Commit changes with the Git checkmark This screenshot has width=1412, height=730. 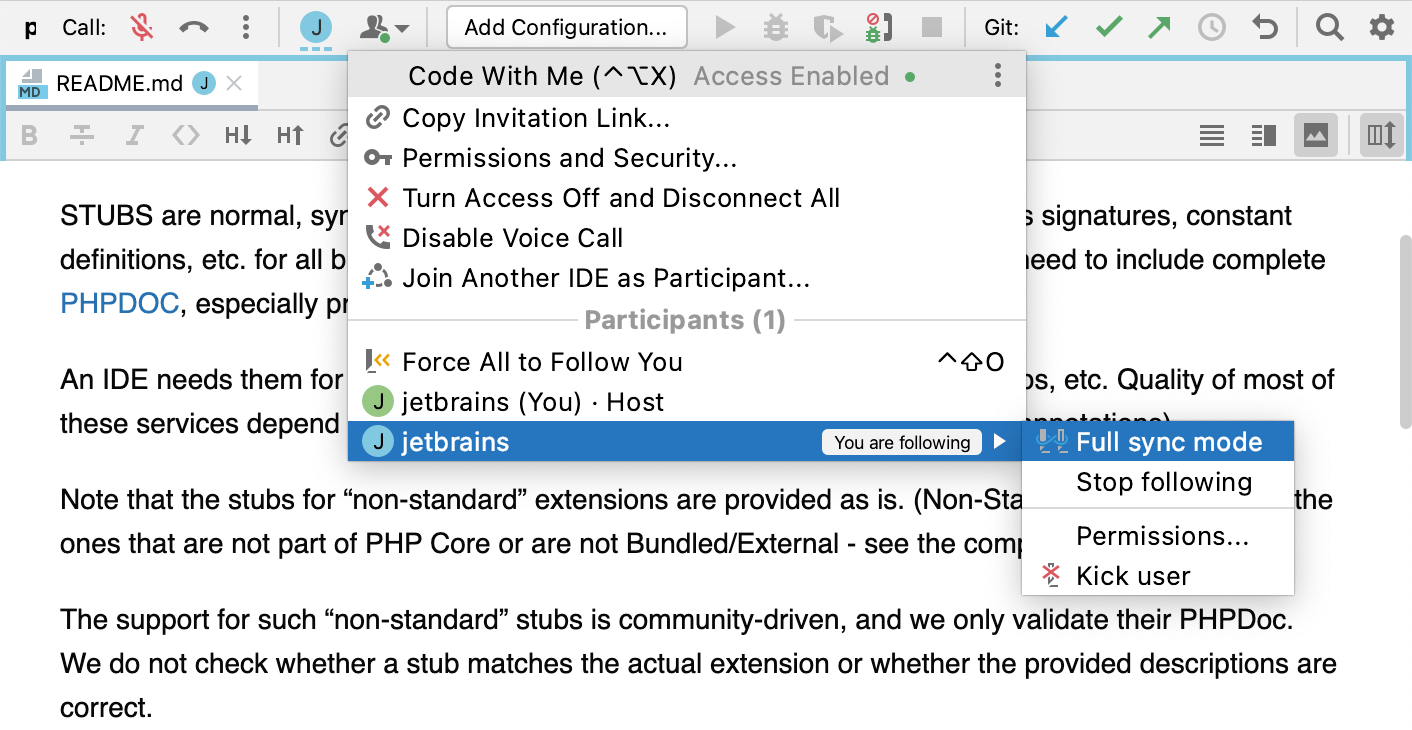(x=1108, y=27)
